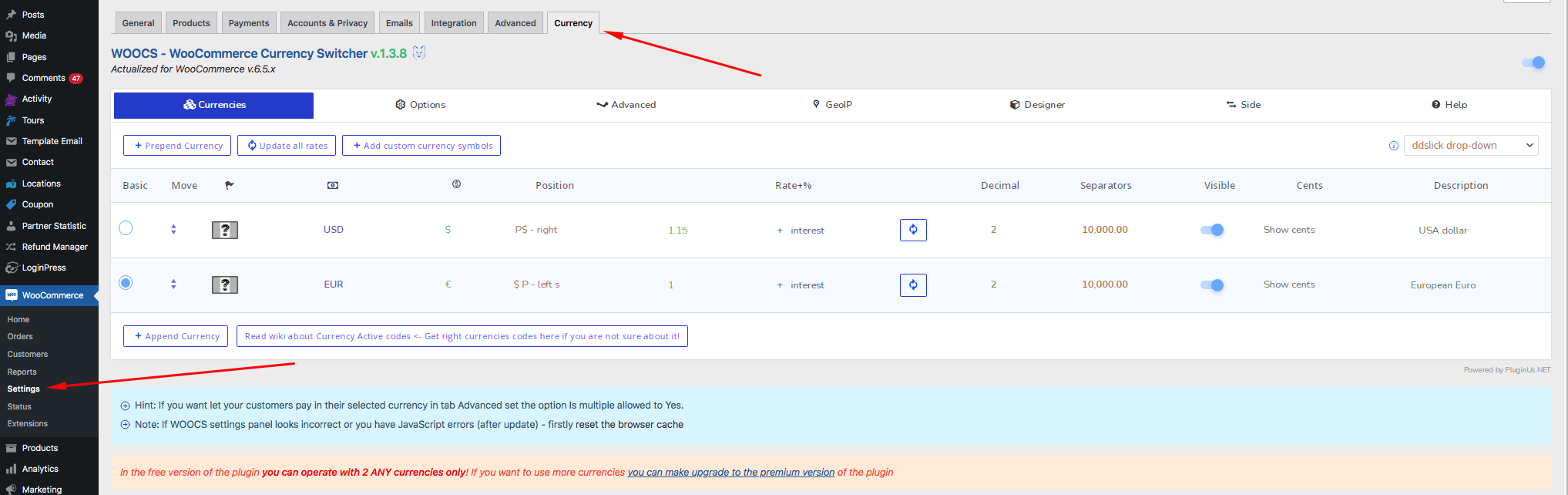Select EUR as the basic currency

click(126, 283)
